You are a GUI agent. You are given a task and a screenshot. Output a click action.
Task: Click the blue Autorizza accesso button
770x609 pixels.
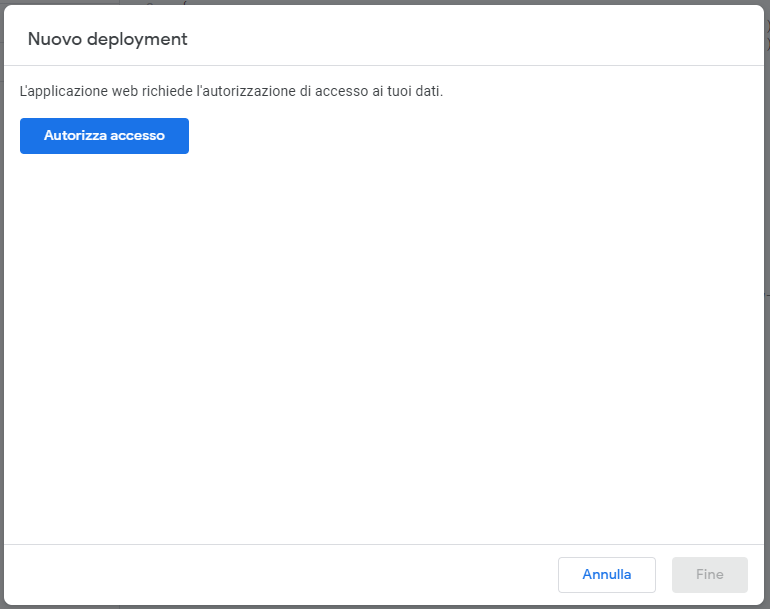click(x=104, y=136)
